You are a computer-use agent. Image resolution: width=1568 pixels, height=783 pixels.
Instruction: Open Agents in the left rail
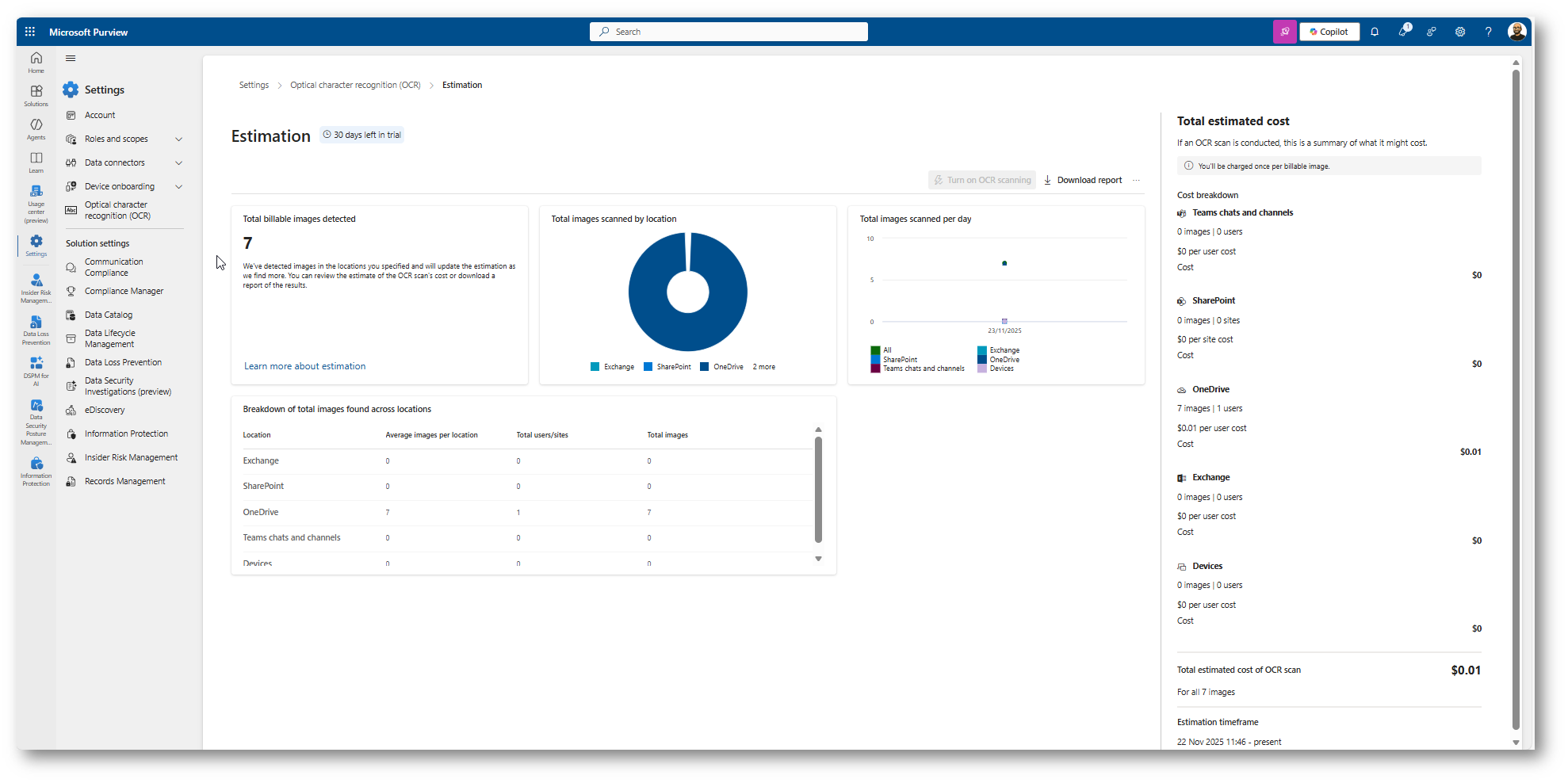pyautogui.click(x=36, y=129)
